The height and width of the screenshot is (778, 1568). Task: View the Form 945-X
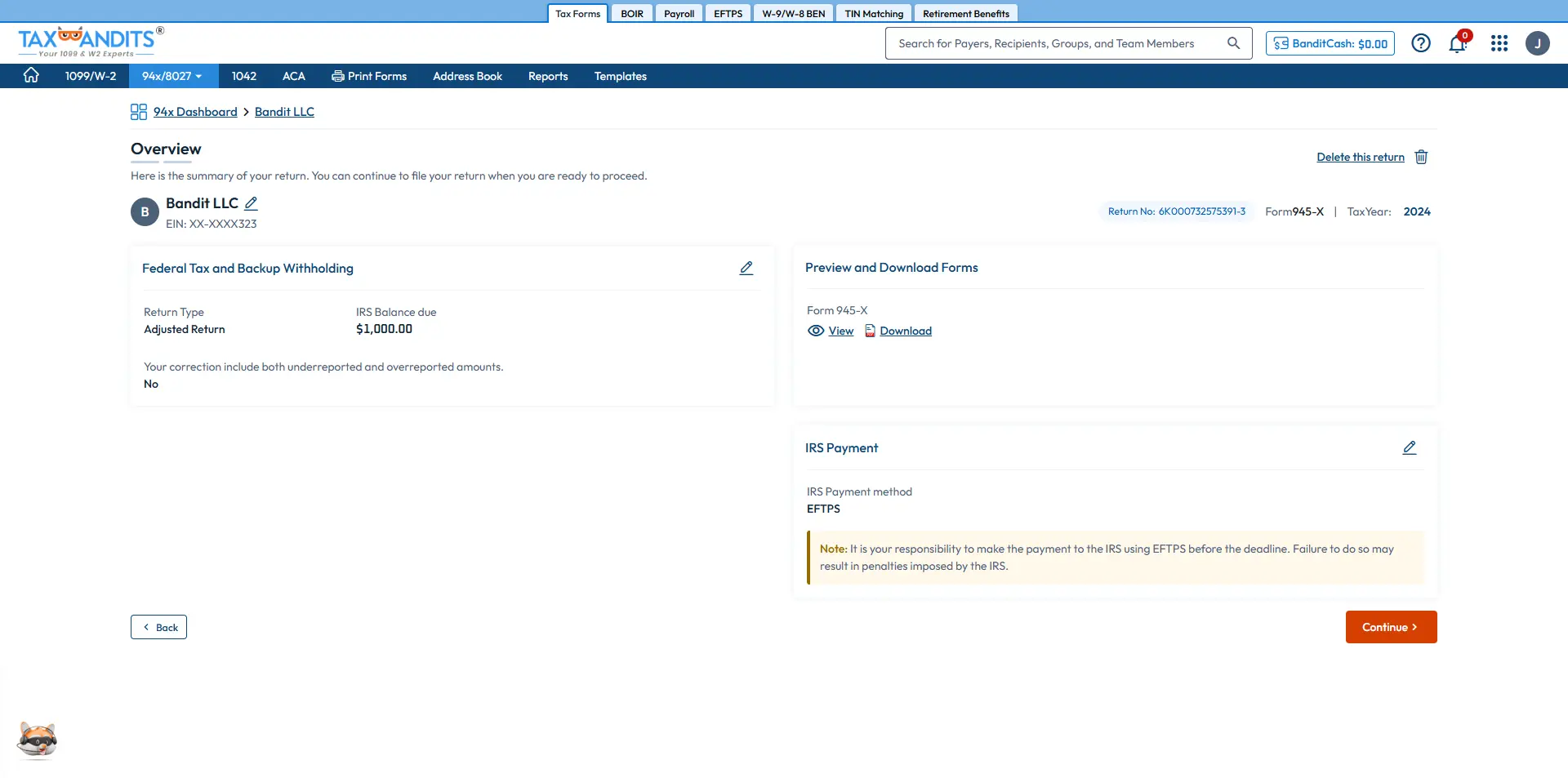[840, 331]
